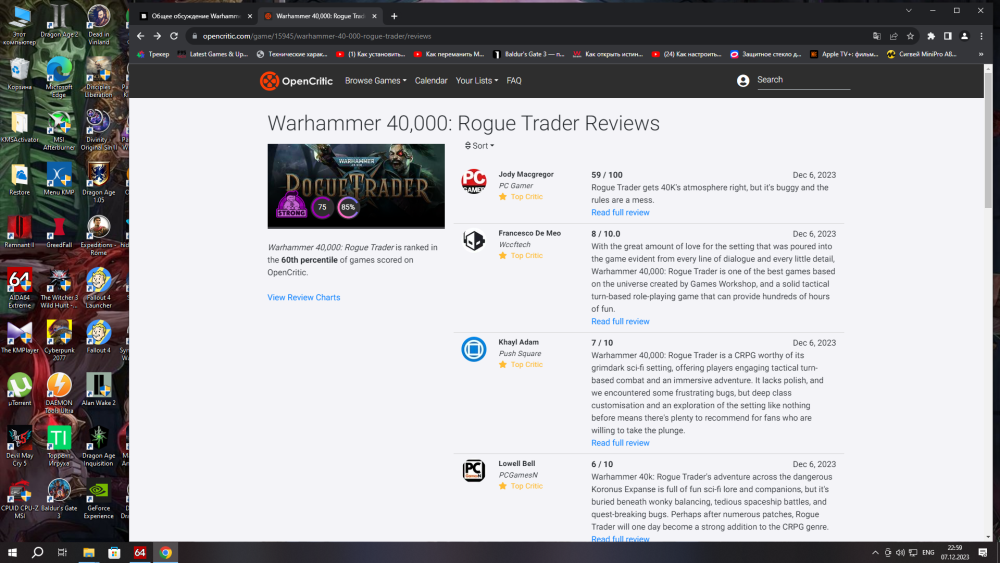
Task: Open the Calendar menu item
Action: (x=431, y=81)
